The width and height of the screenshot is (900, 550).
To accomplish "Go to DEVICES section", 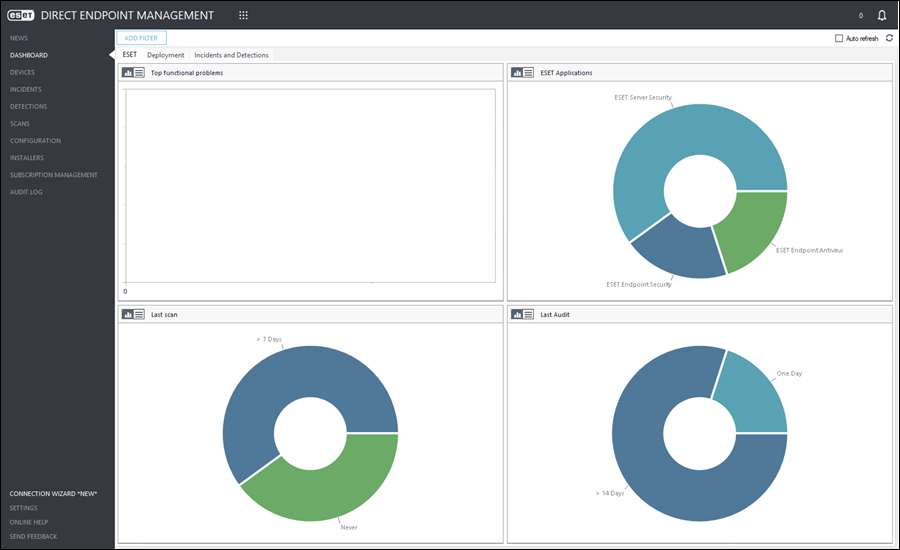I will [22, 72].
